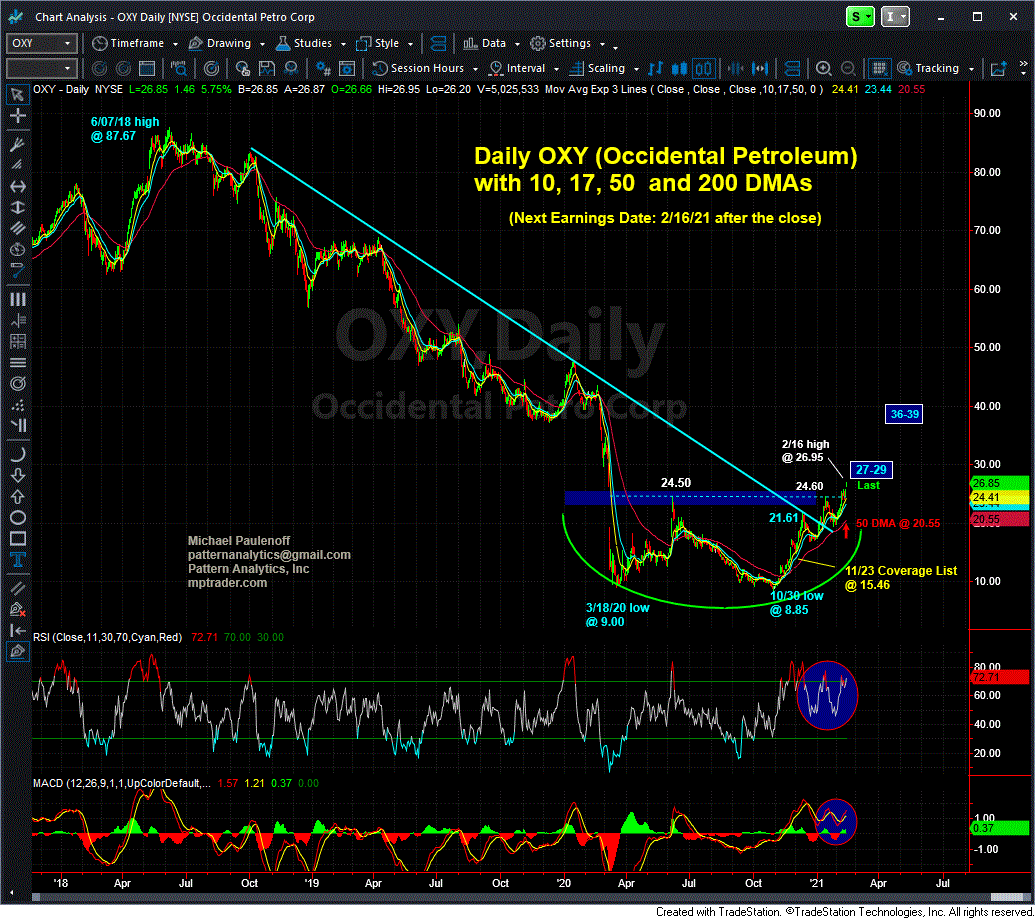The height and width of the screenshot is (918, 1035).
Task: Click the "Next Earnings Date" yellow text
Action: coord(665,218)
